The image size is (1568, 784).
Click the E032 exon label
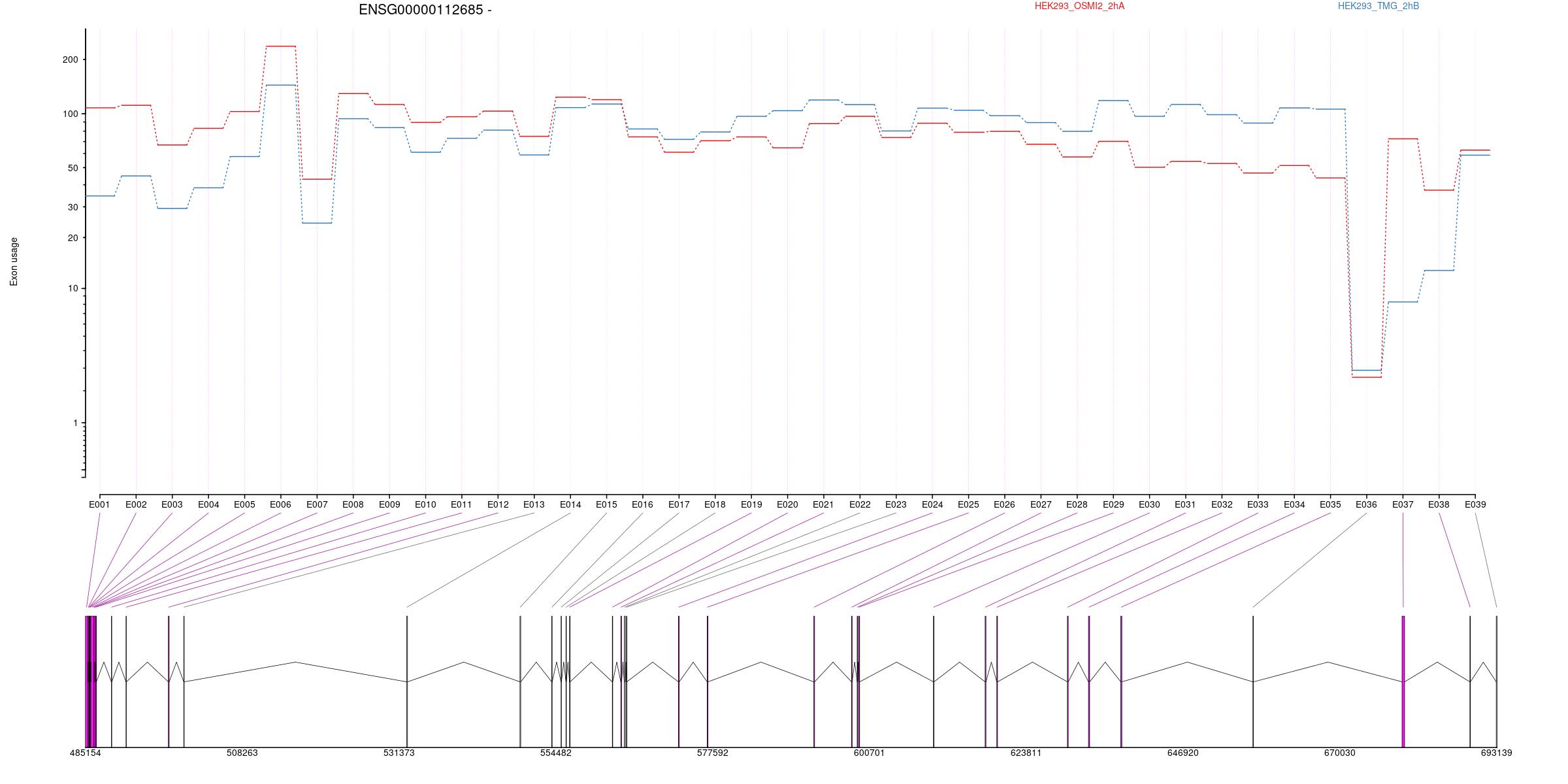[1222, 504]
